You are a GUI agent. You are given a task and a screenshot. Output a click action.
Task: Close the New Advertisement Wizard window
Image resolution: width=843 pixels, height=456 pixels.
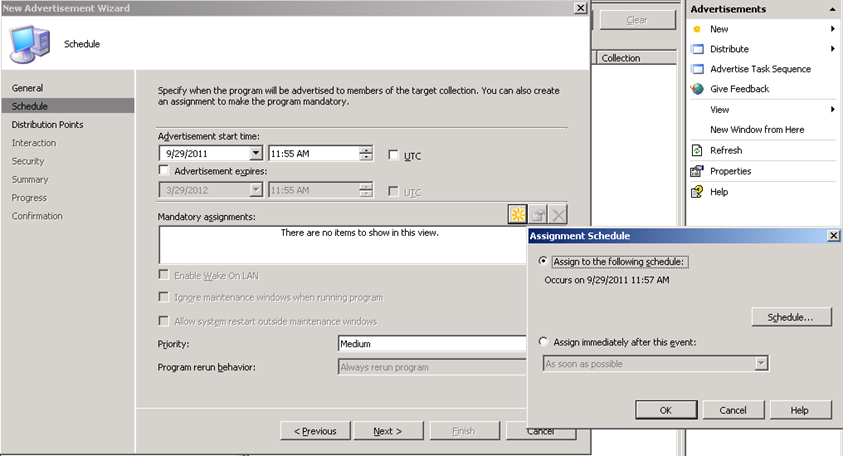point(581,8)
